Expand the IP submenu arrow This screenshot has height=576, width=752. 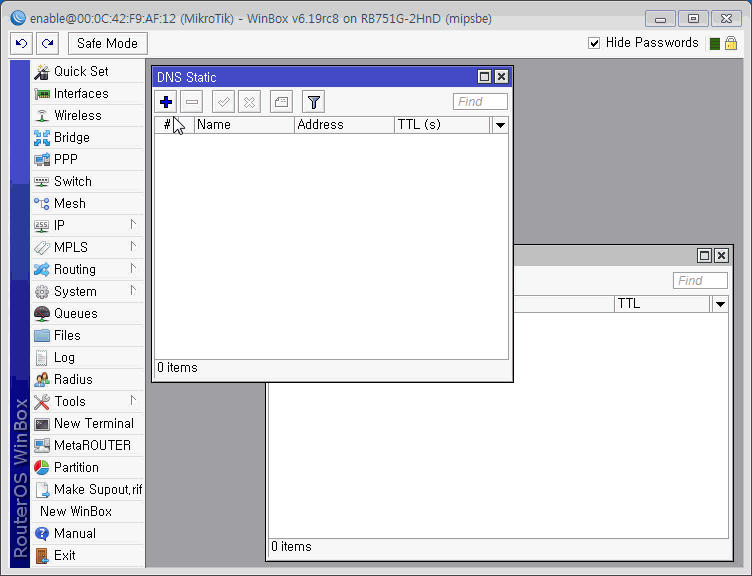pyautogui.click(x=133, y=224)
